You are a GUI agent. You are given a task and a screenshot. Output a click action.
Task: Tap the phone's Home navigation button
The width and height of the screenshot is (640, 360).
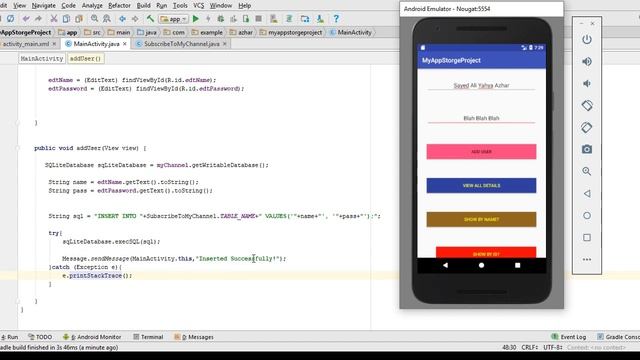click(481, 265)
